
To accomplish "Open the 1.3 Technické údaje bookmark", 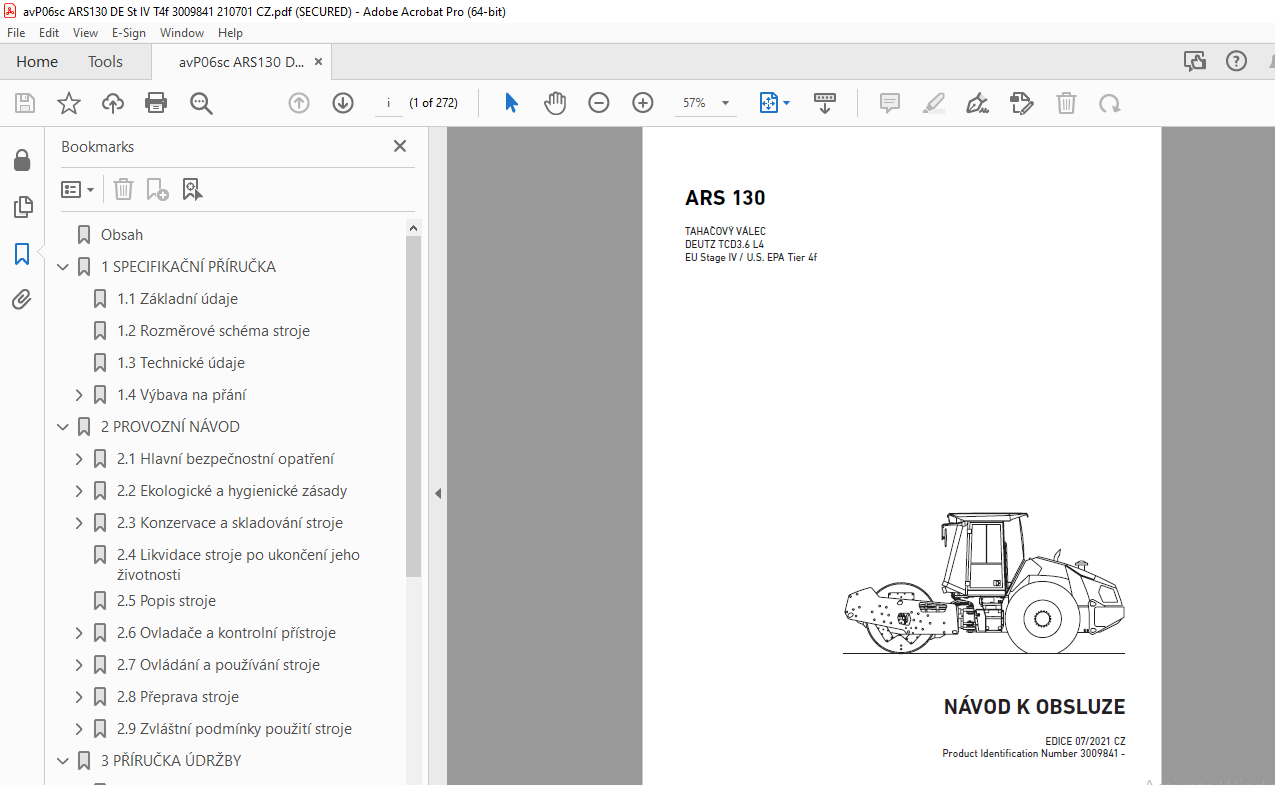I will (x=181, y=363).
